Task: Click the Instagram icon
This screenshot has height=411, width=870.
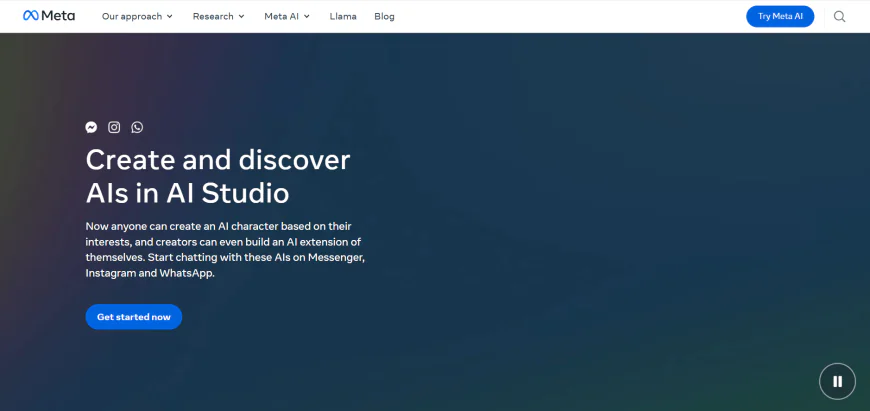Action: click(114, 127)
